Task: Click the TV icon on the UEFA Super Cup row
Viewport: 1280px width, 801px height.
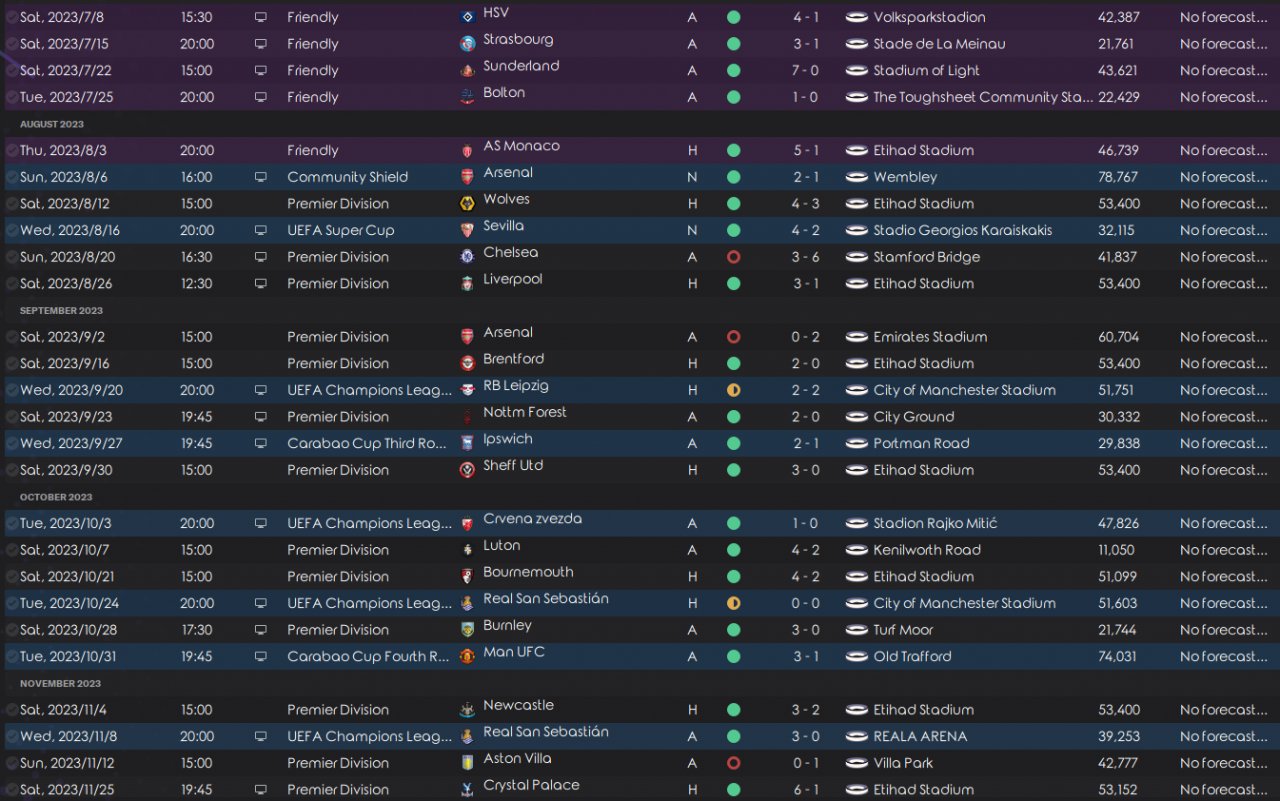Action: (x=261, y=230)
